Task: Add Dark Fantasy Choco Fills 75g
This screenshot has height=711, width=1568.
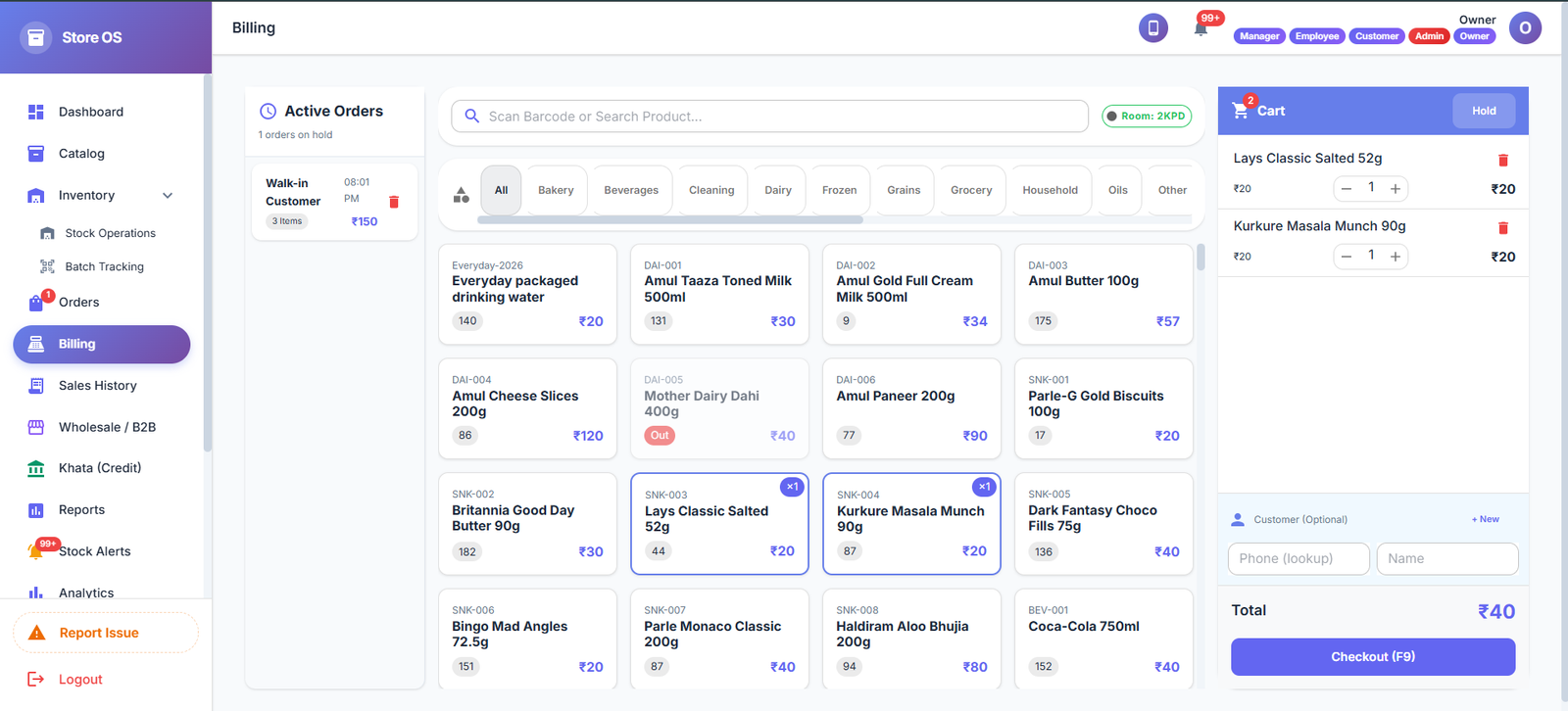Action: (x=1103, y=523)
